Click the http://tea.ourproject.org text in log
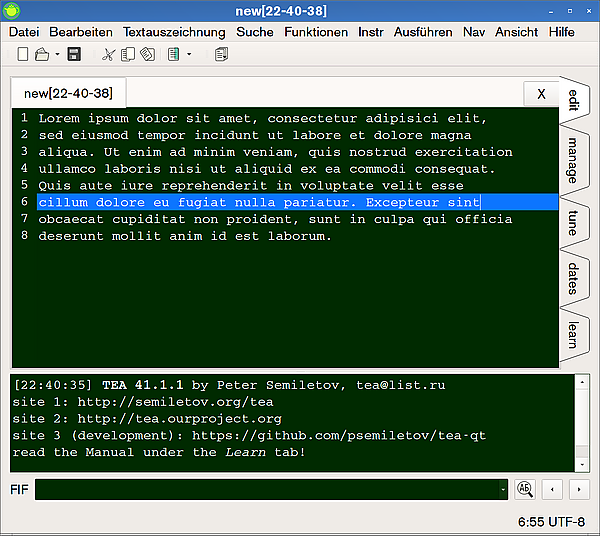The width and height of the screenshot is (600, 536). 179,419
